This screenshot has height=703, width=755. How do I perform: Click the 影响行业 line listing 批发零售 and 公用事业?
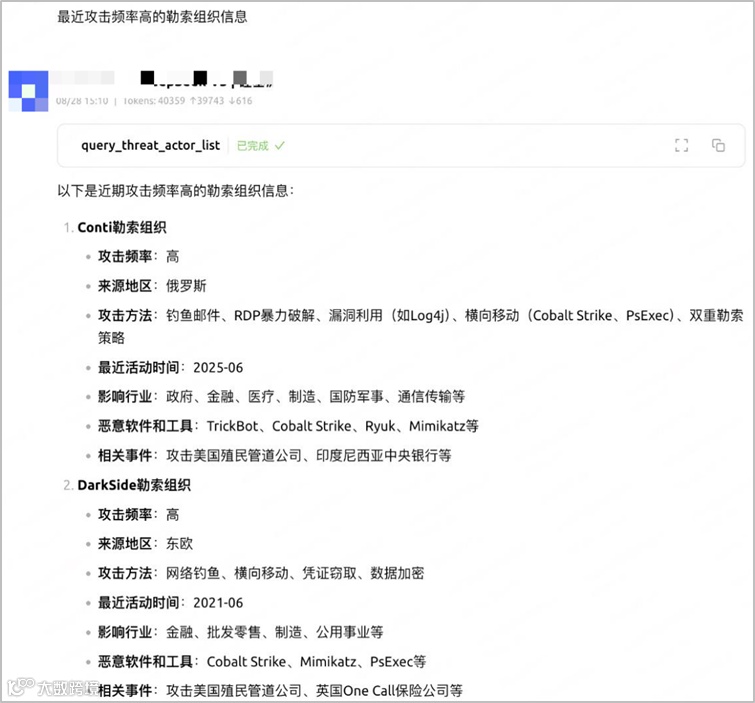[241, 632]
